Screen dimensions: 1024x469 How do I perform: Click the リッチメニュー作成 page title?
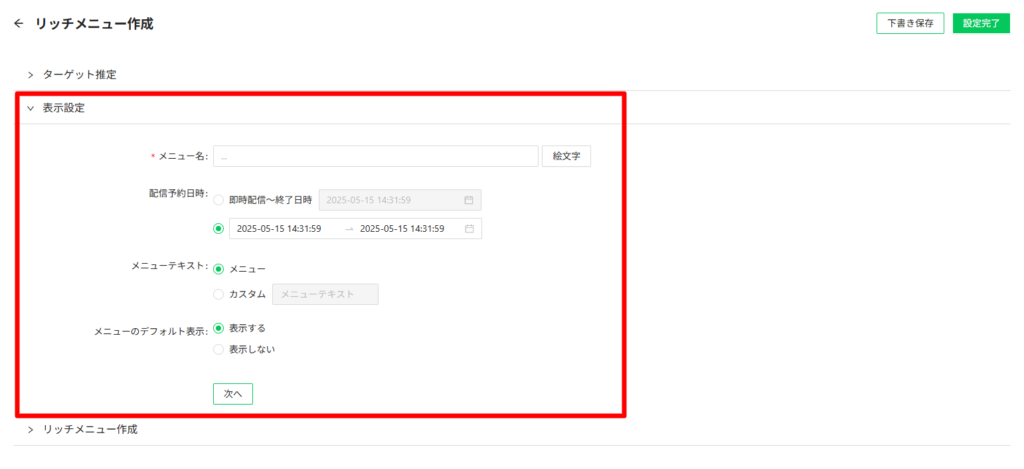pos(94,24)
